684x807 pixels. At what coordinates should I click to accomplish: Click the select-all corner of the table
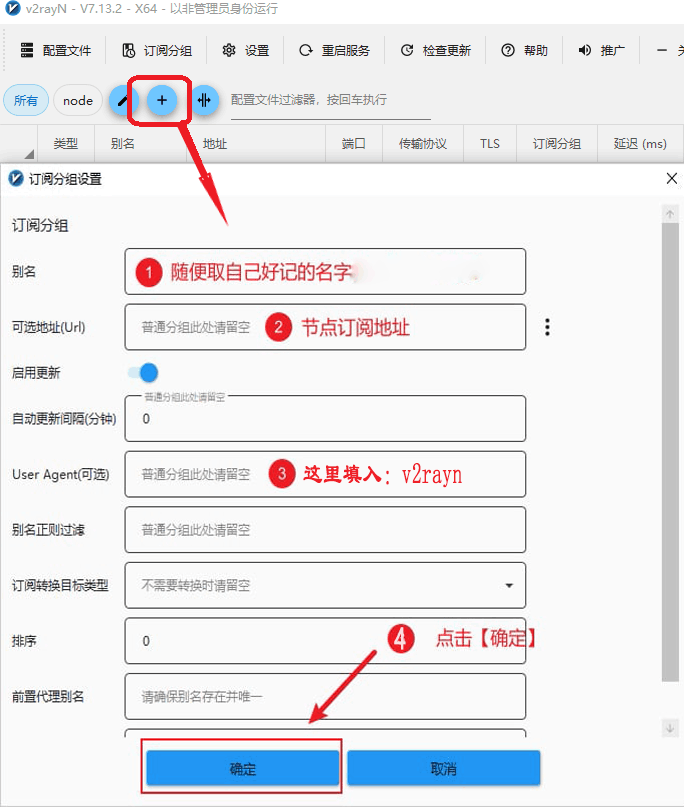[x=19, y=144]
